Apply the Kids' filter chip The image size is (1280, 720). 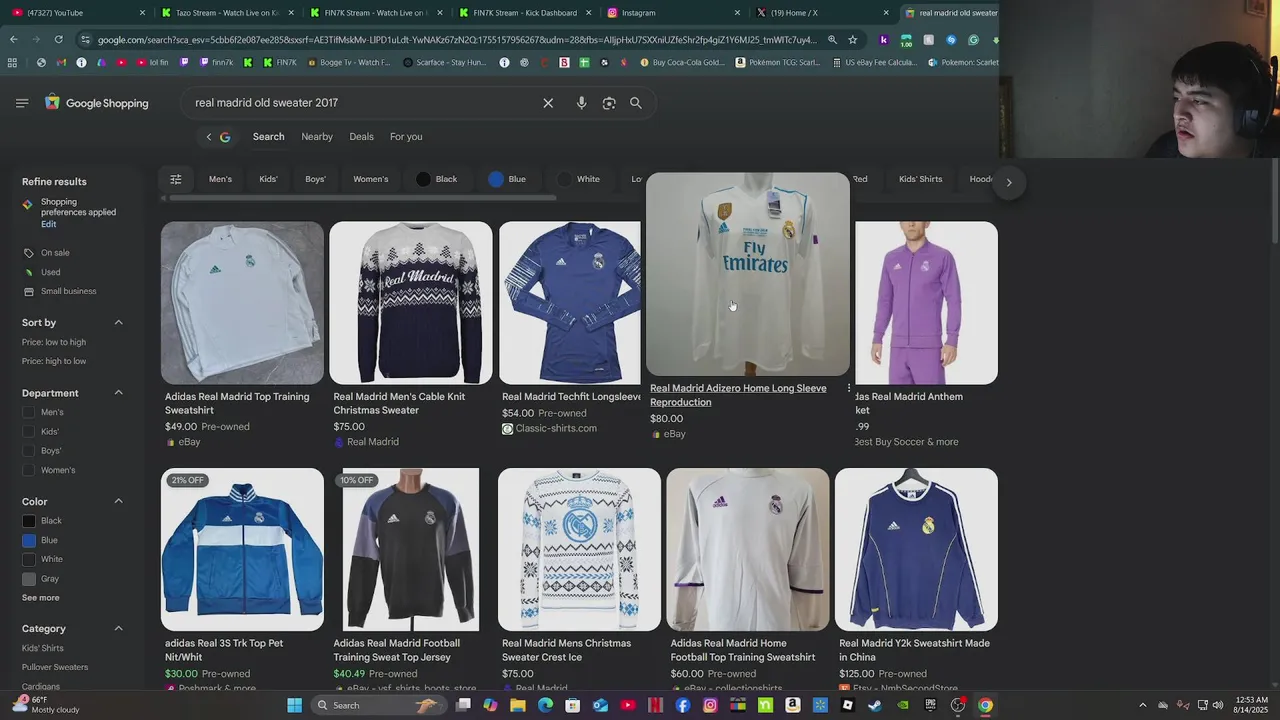(x=268, y=179)
